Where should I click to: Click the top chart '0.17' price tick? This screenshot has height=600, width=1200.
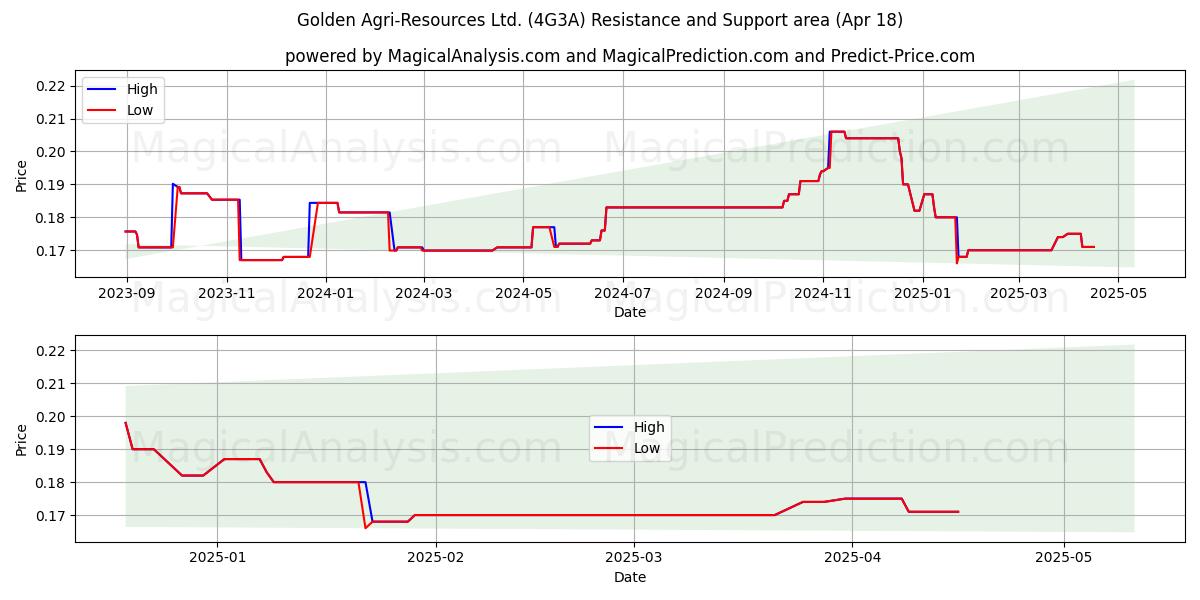pos(50,251)
